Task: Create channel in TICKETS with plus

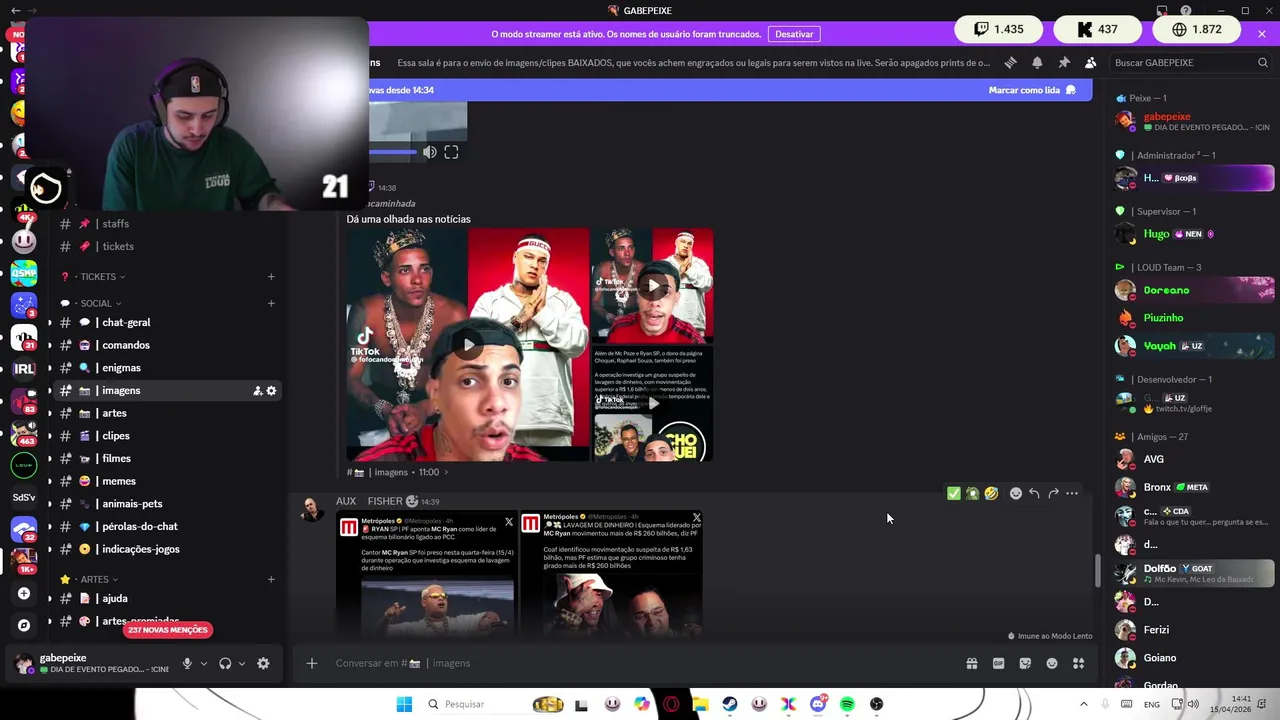Action: pyautogui.click(x=271, y=276)
